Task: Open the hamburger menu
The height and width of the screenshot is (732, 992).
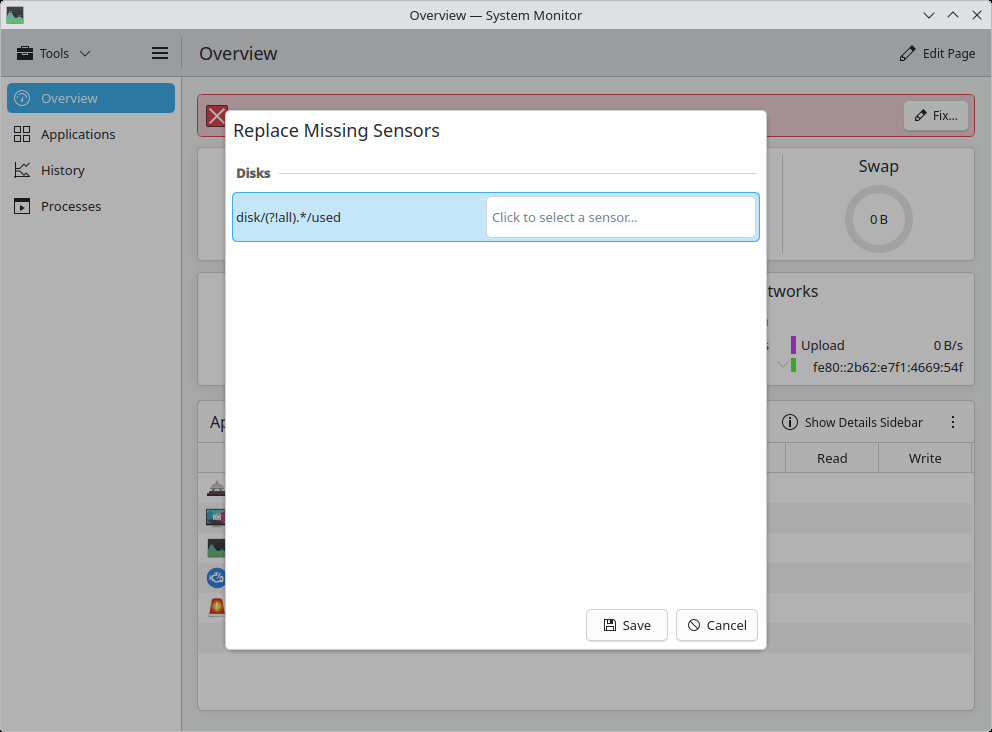Action: [160, 53]
